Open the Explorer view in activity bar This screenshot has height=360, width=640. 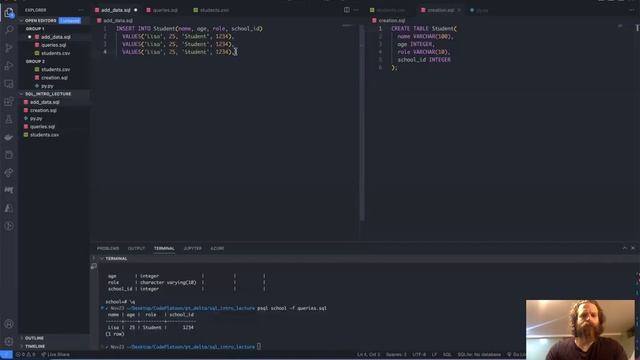coord(9,12)
